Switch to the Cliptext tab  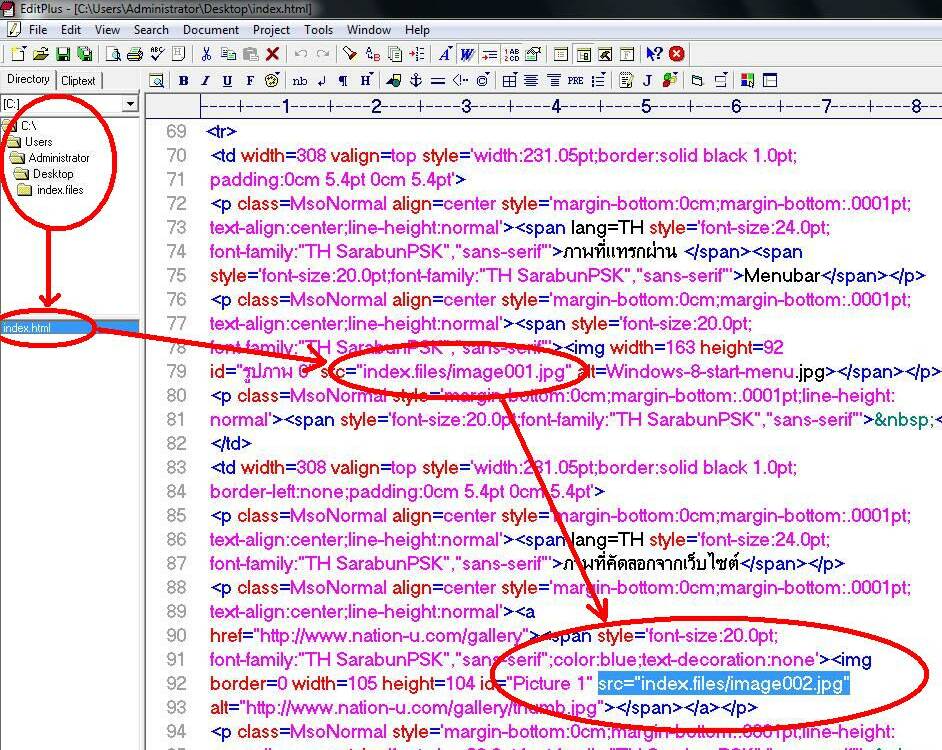pos(78,81)
